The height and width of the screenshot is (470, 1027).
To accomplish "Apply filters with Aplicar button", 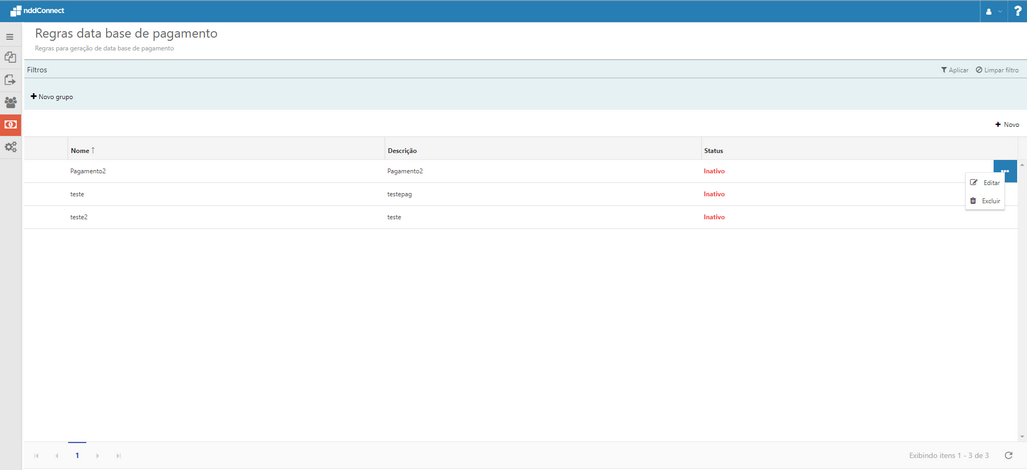I will pos(954,70).
